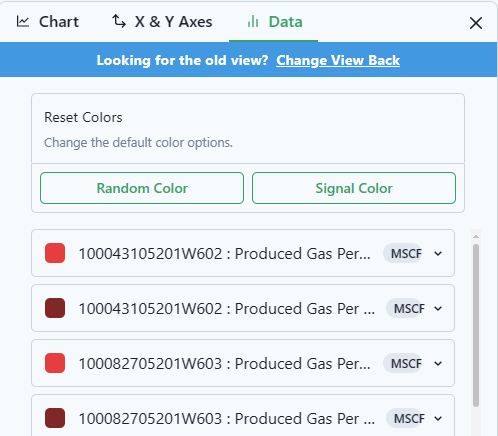Open red swatch of first 100082705201W603 series
The image size is (498, 436).
pos(55,363)
